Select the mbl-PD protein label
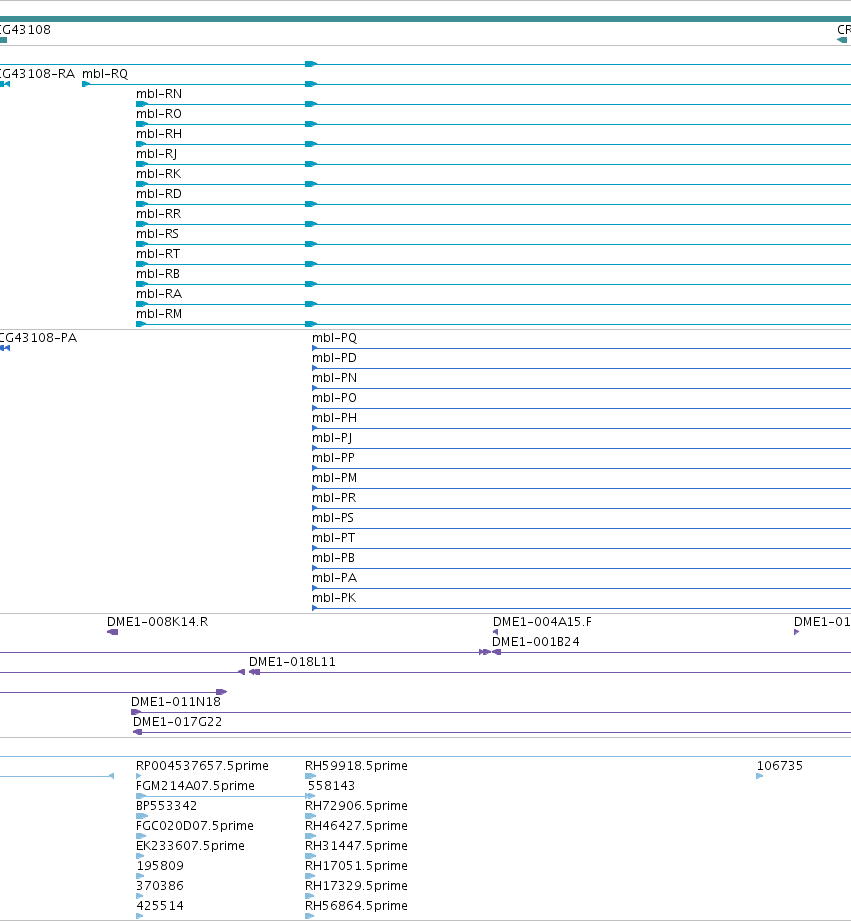 coord(334,358)
